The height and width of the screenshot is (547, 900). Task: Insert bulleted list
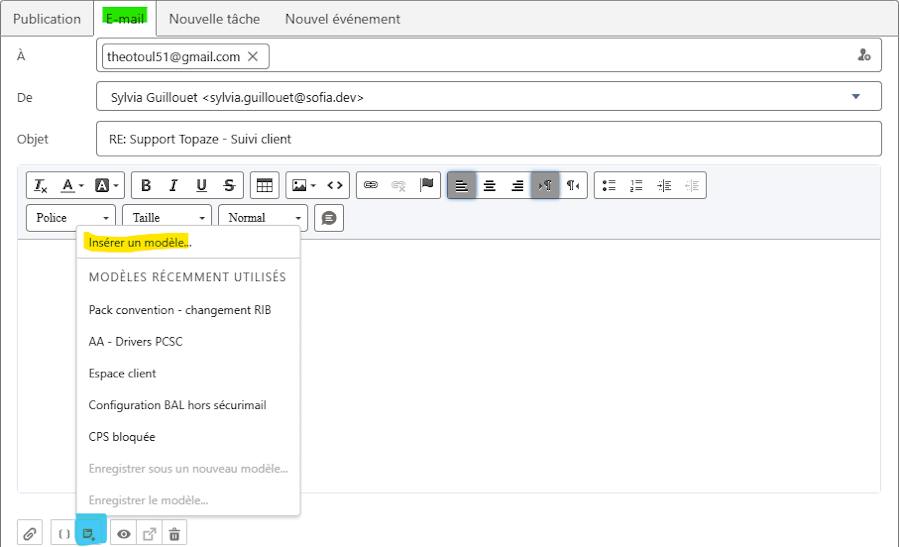[608, 185]
